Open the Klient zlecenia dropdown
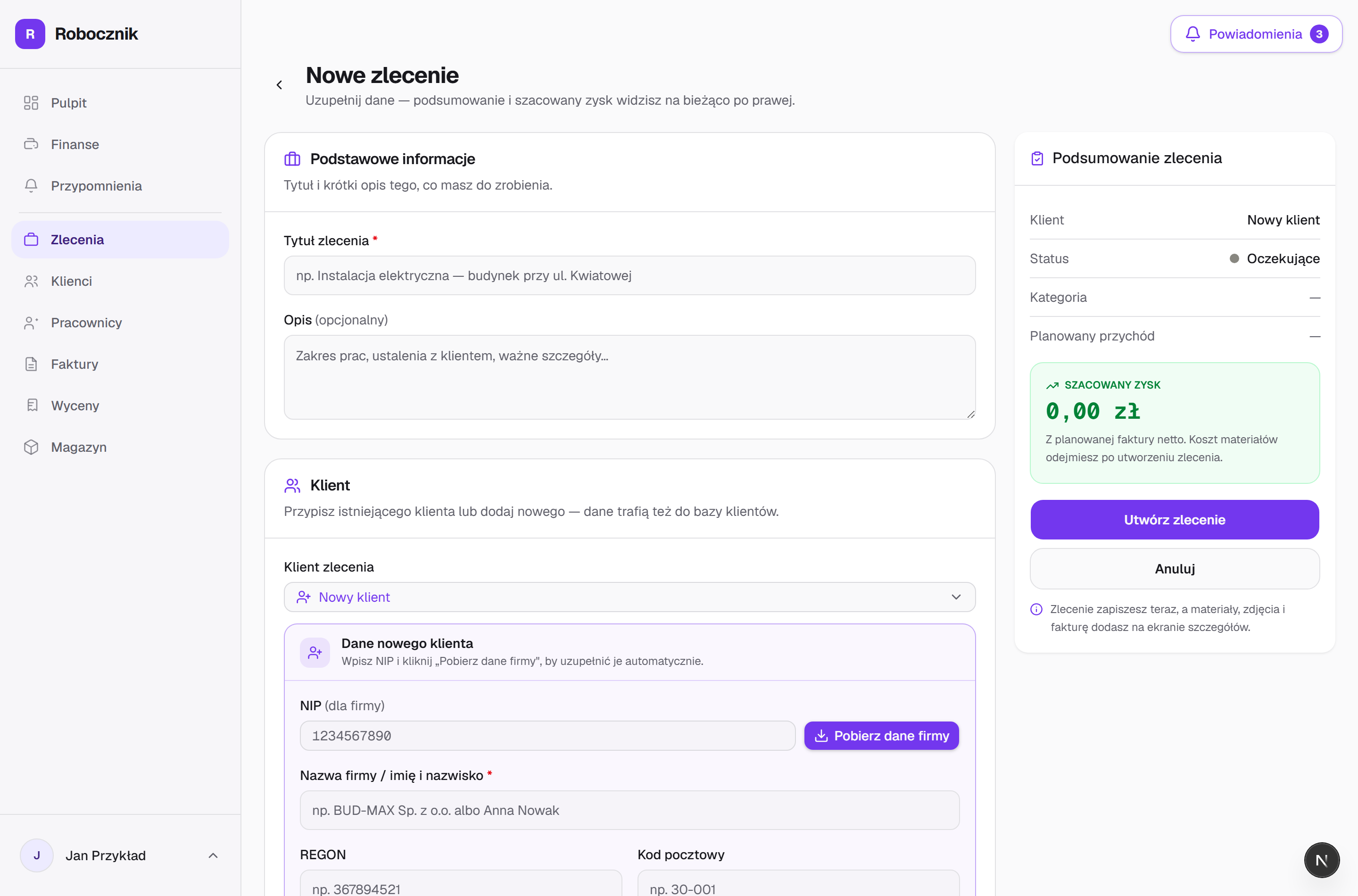This screenshot has width=1358, height=896. (629, 597)
